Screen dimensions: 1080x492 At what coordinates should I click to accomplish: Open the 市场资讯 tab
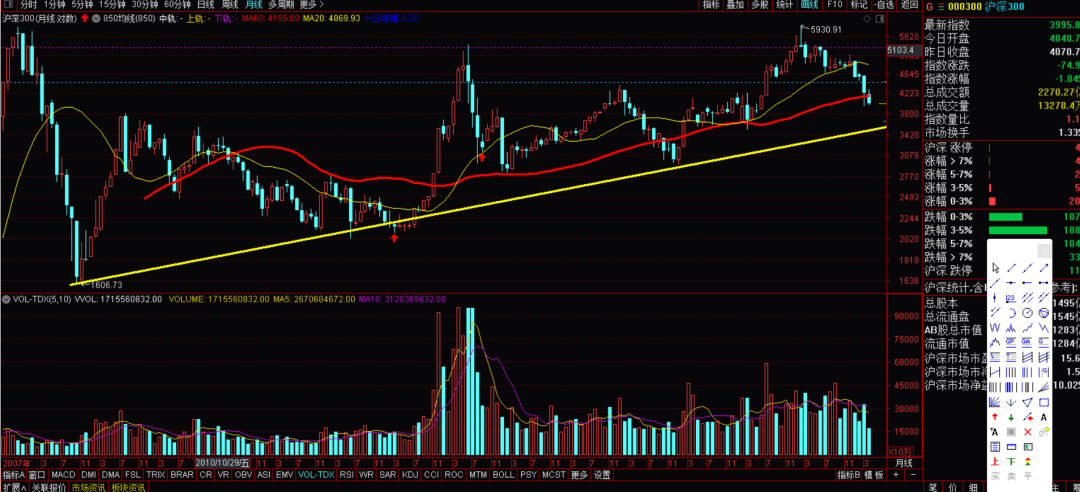(90, 487)
